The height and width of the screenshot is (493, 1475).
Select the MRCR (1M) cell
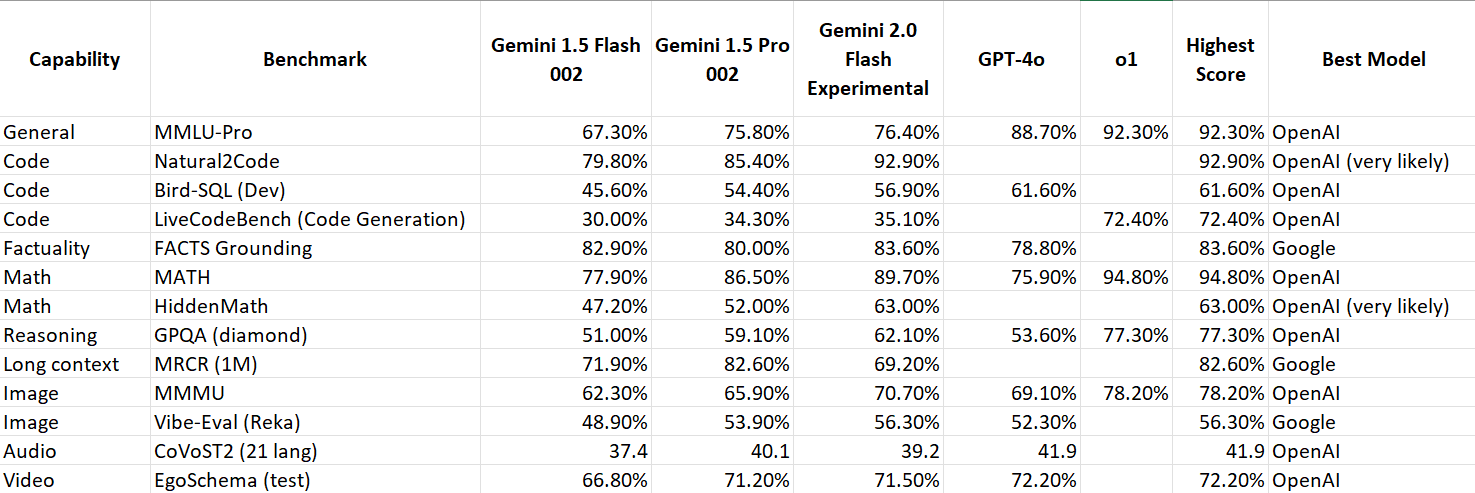[315, 364]
